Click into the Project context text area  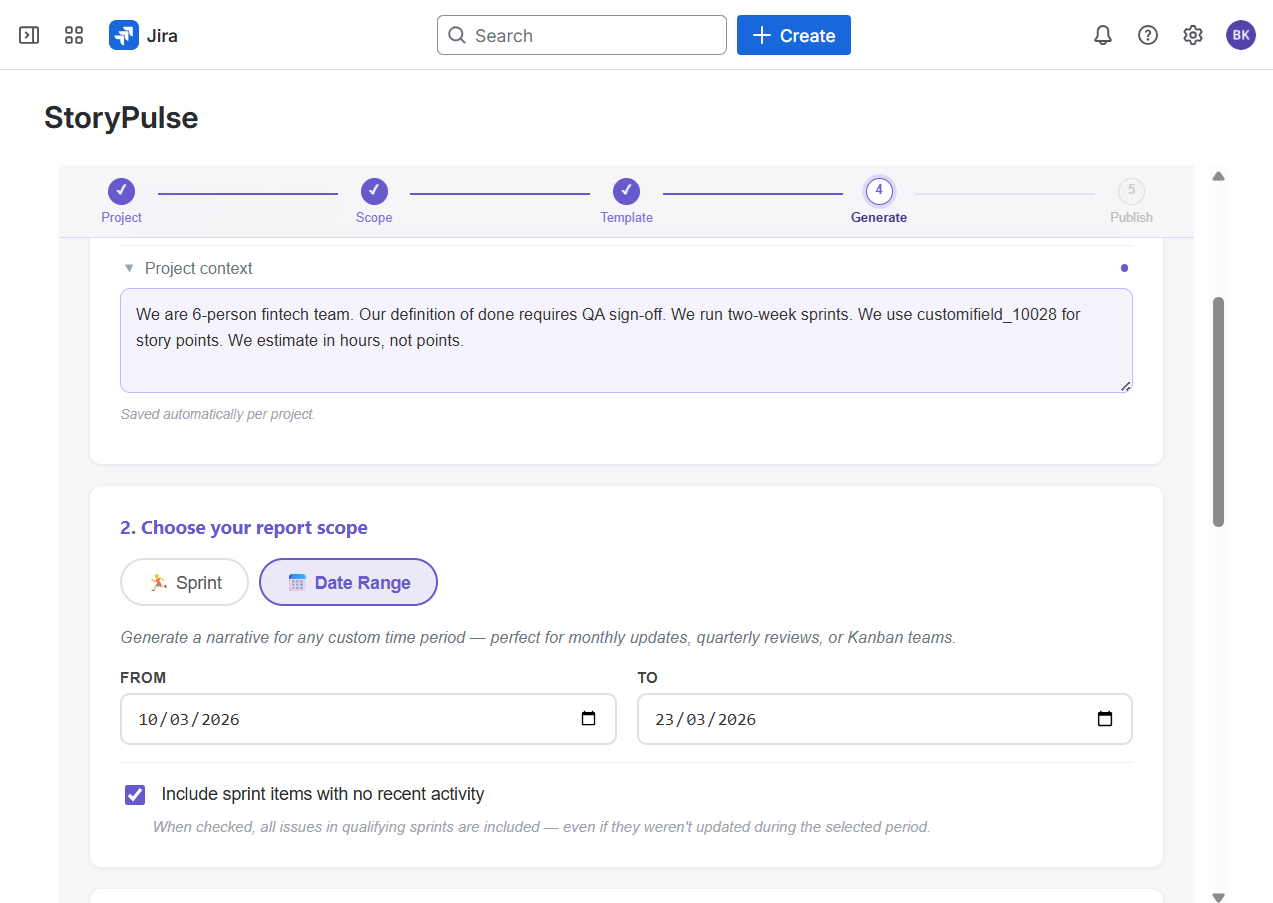click(626, 340)
